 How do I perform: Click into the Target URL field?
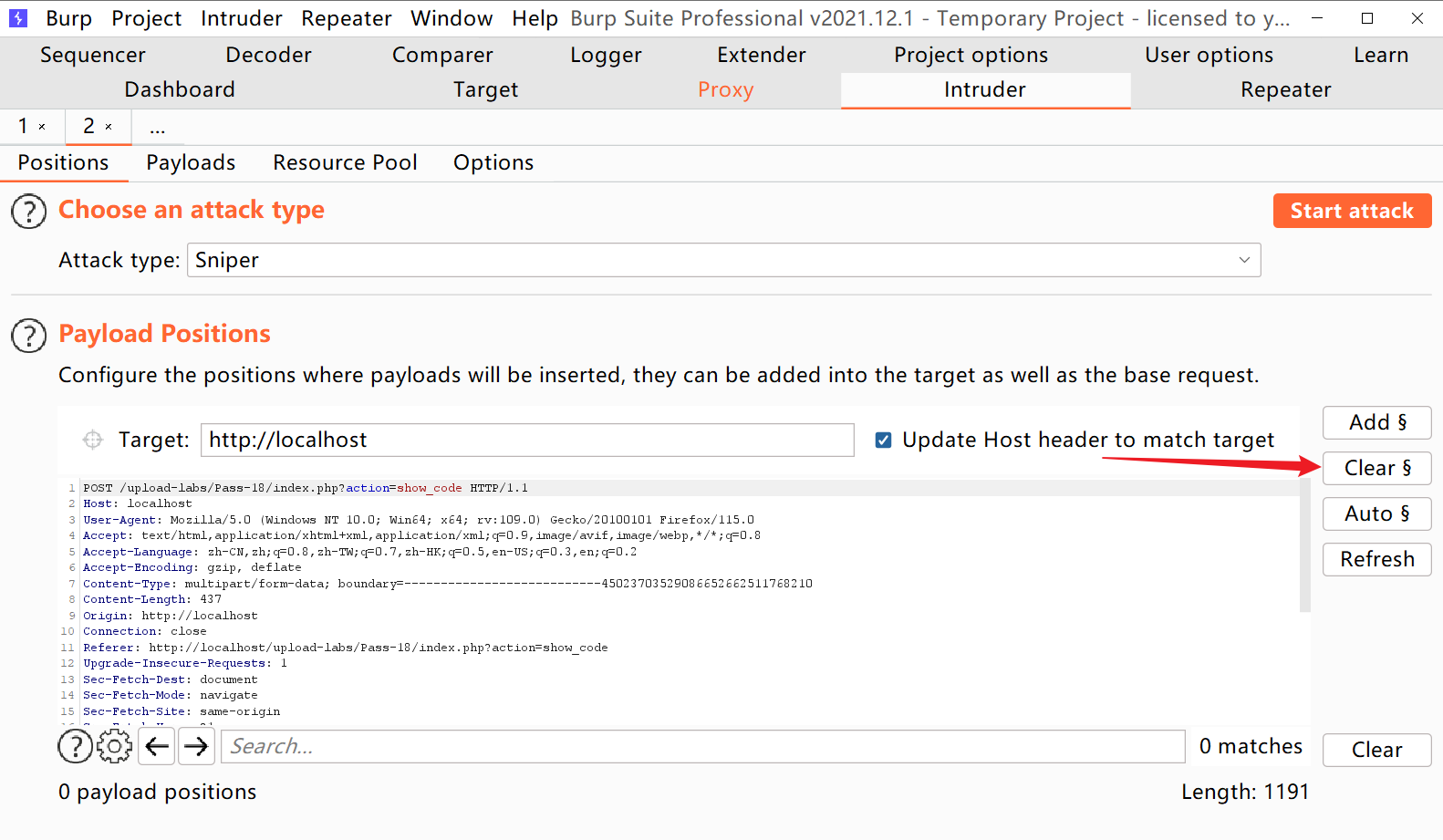click(x=527, y=440)
